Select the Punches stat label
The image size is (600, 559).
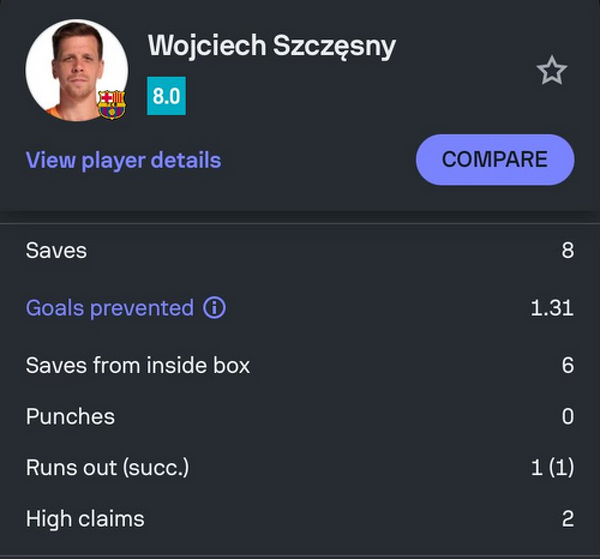[x=70, y=416]
